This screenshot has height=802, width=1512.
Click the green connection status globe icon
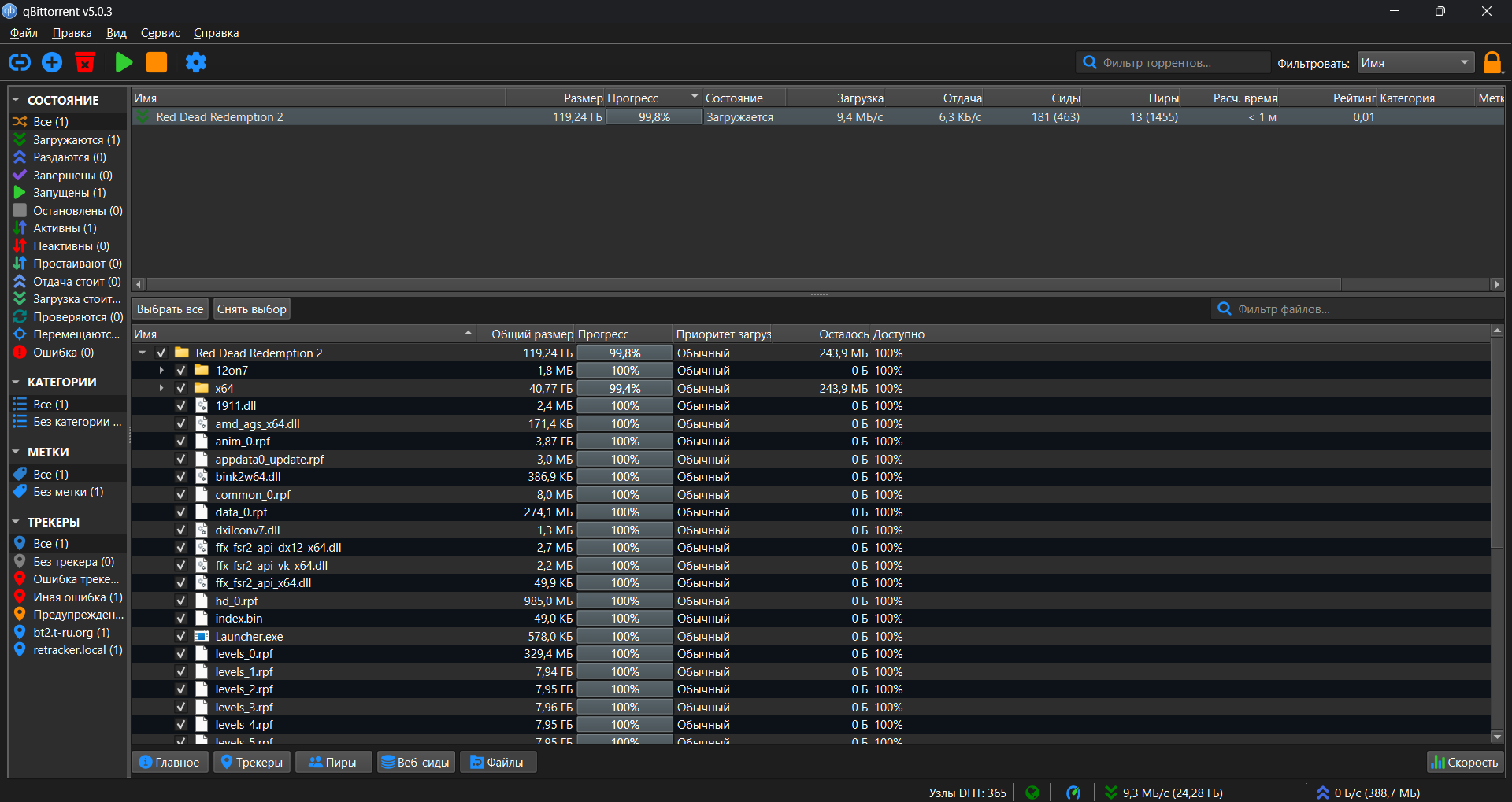point(1032,793)
